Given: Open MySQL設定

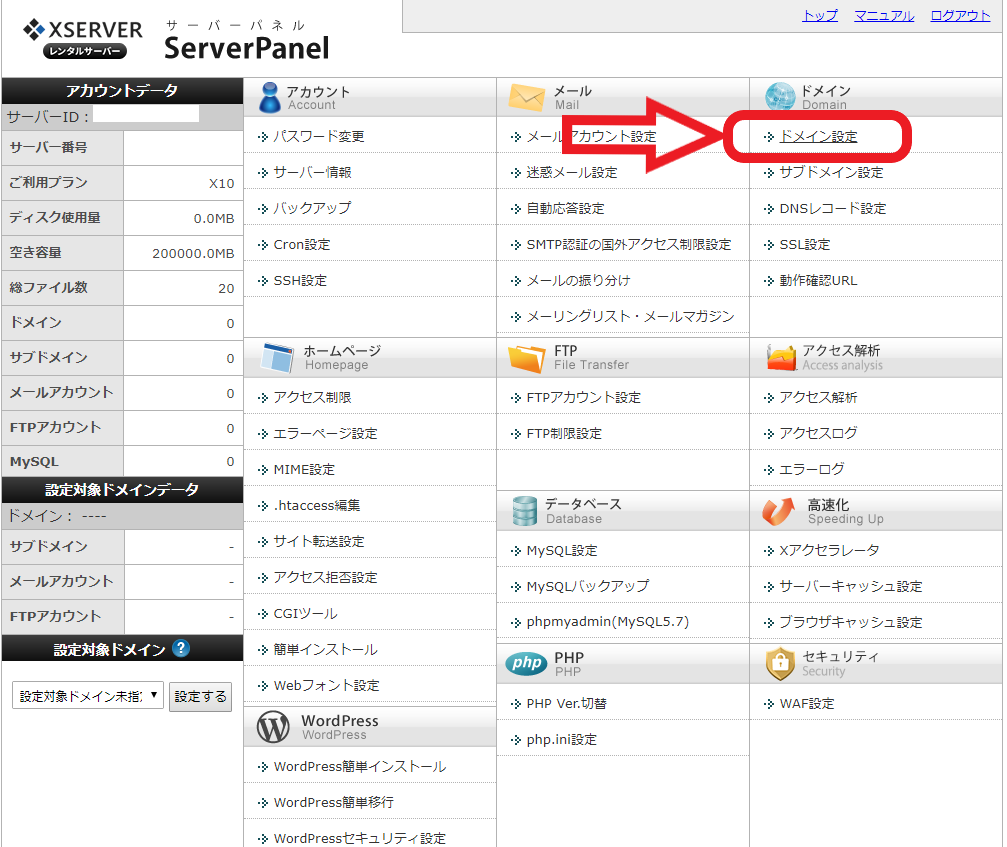Looking at the screenshot, I should [562, 550].
